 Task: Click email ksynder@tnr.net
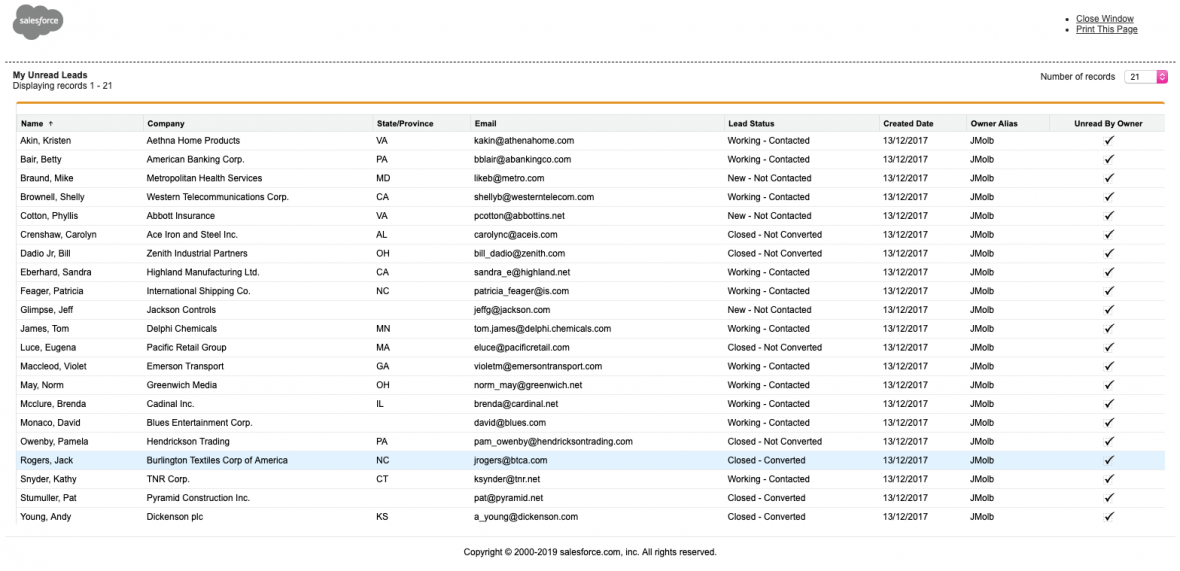(507, 479)
